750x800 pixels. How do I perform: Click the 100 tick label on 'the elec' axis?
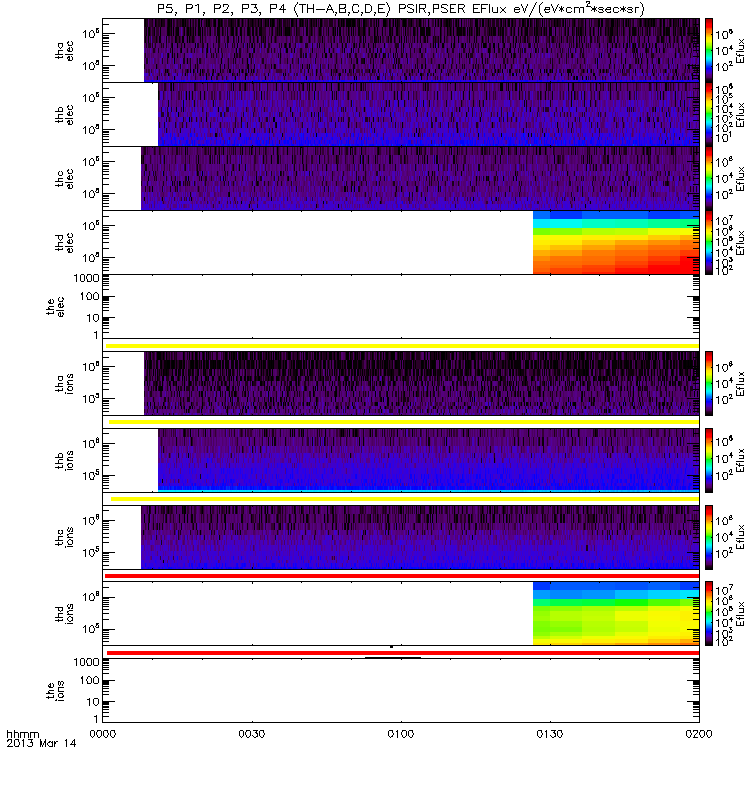pyautogui.click(x=89, y=296)
